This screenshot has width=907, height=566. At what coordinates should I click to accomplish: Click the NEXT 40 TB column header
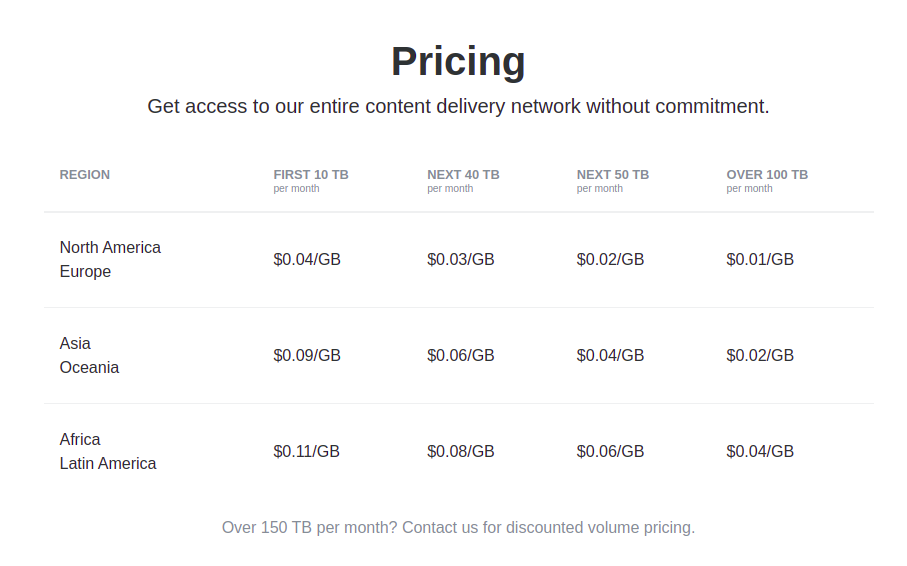[x=463, y=175]
